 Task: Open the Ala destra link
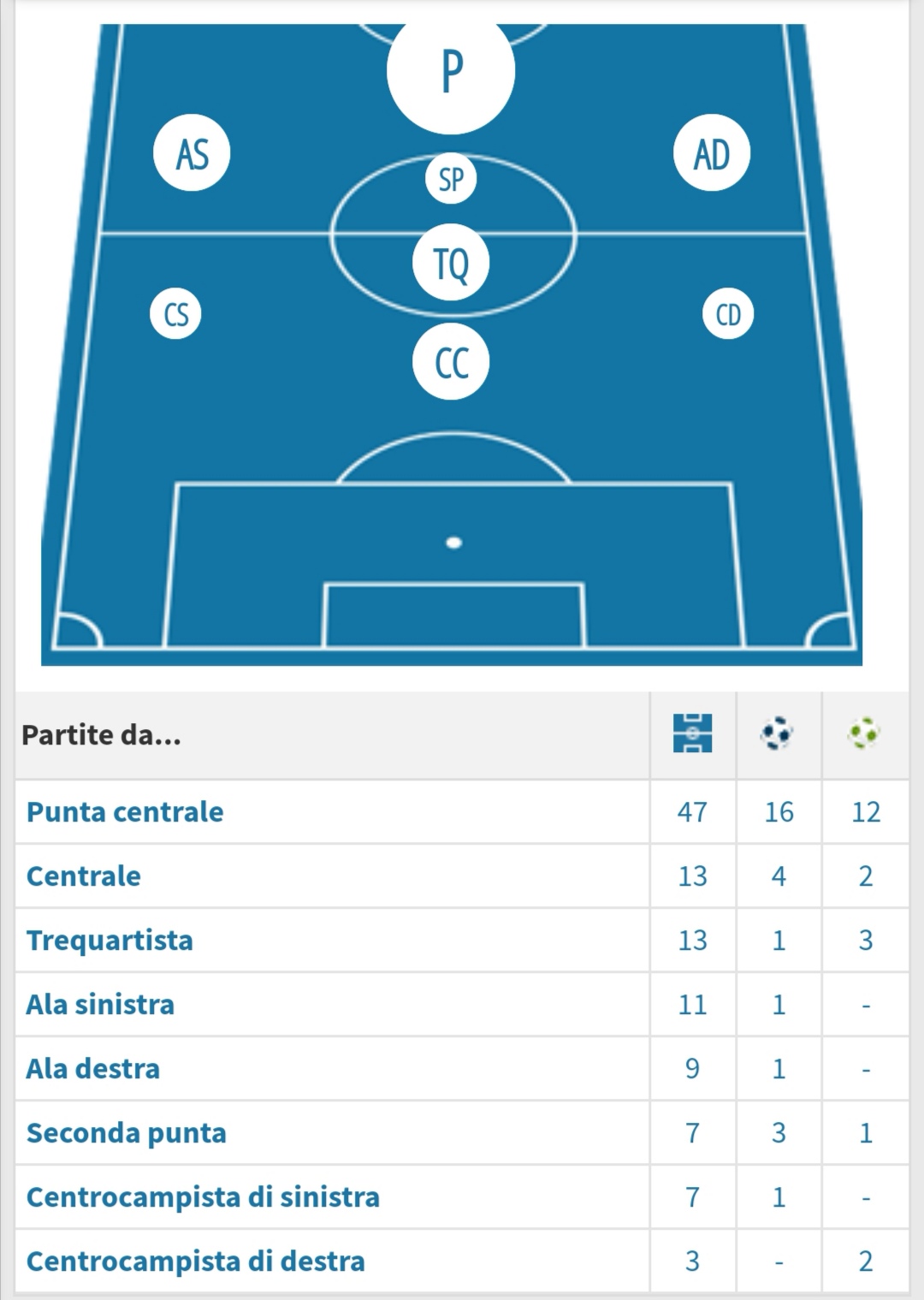pos(93,1068)
